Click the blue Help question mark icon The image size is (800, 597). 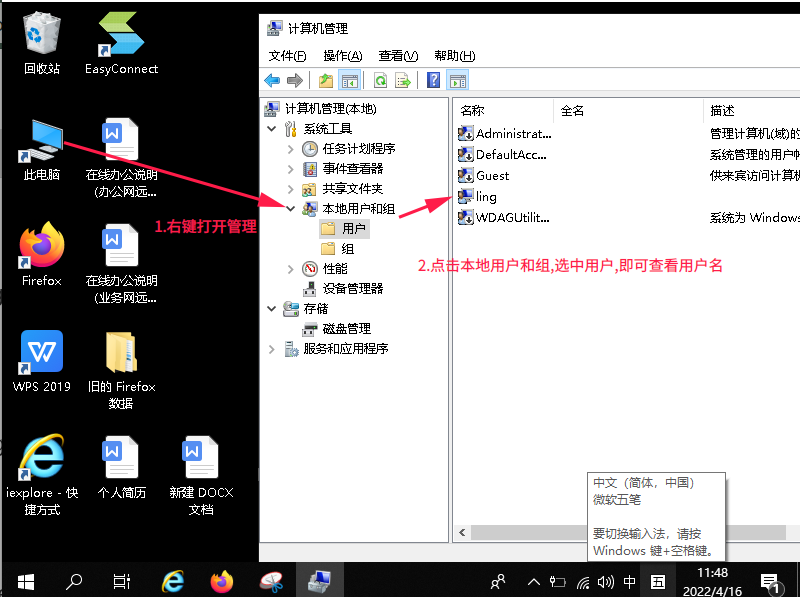click(x=434, y=81)
